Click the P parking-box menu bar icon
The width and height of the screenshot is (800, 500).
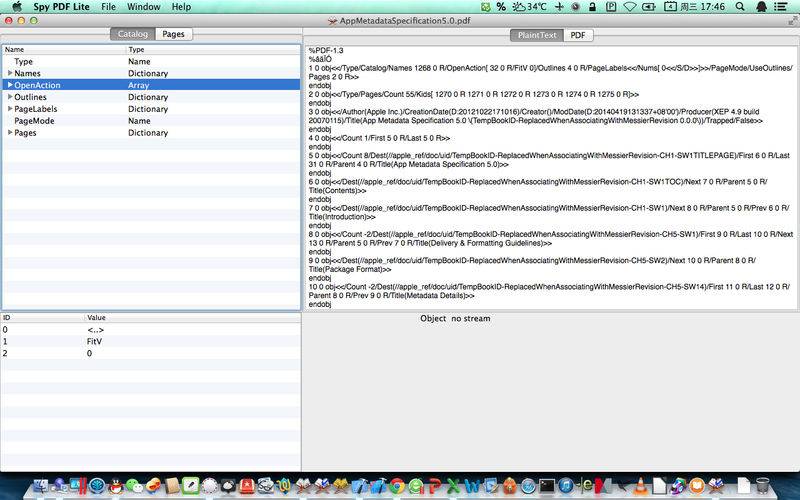point(611,7)
